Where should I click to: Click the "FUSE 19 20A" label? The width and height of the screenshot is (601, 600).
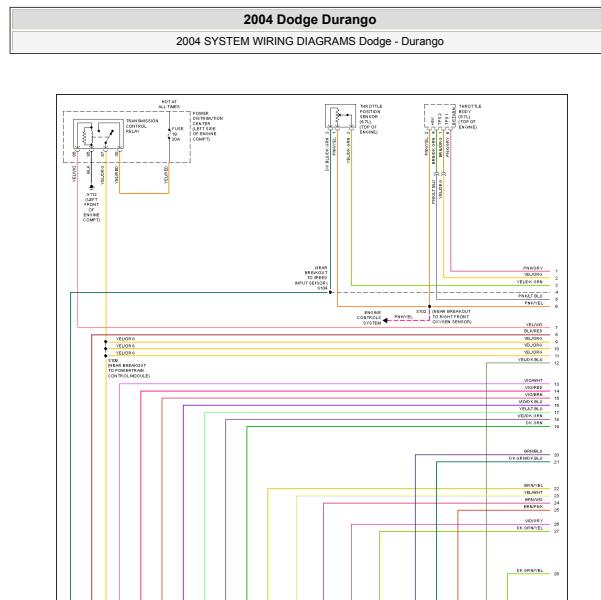point(177,134)
